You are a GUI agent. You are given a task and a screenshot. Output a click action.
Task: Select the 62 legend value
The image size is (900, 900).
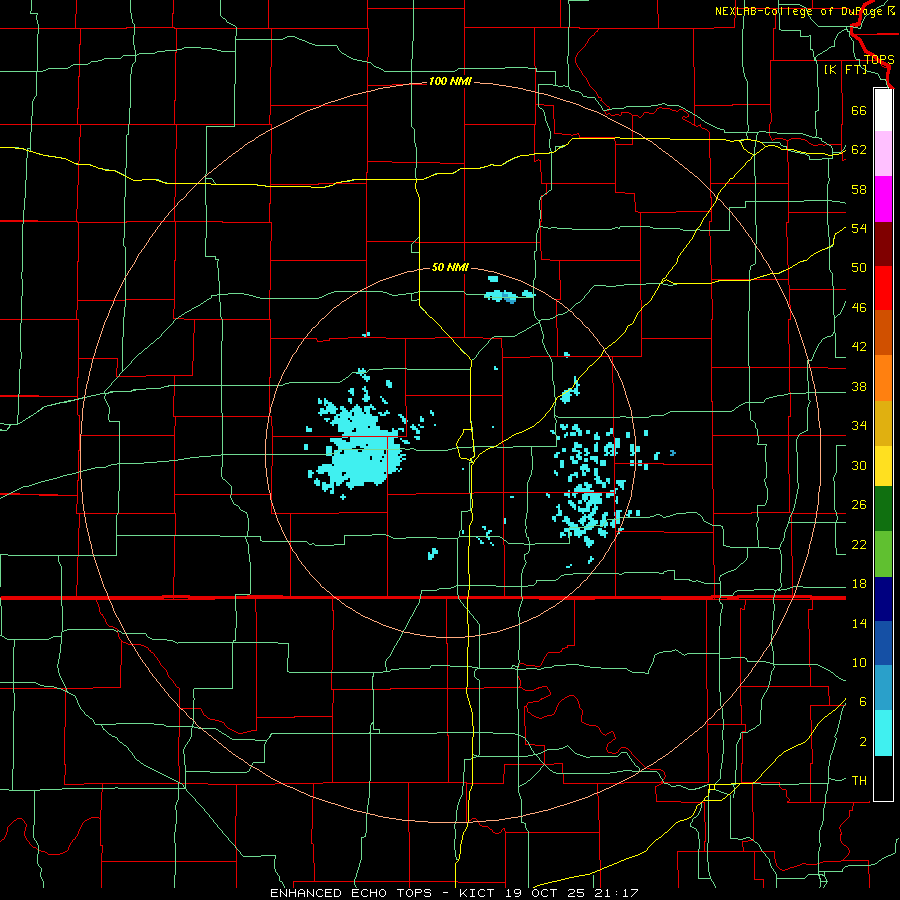tap(859, 150)
